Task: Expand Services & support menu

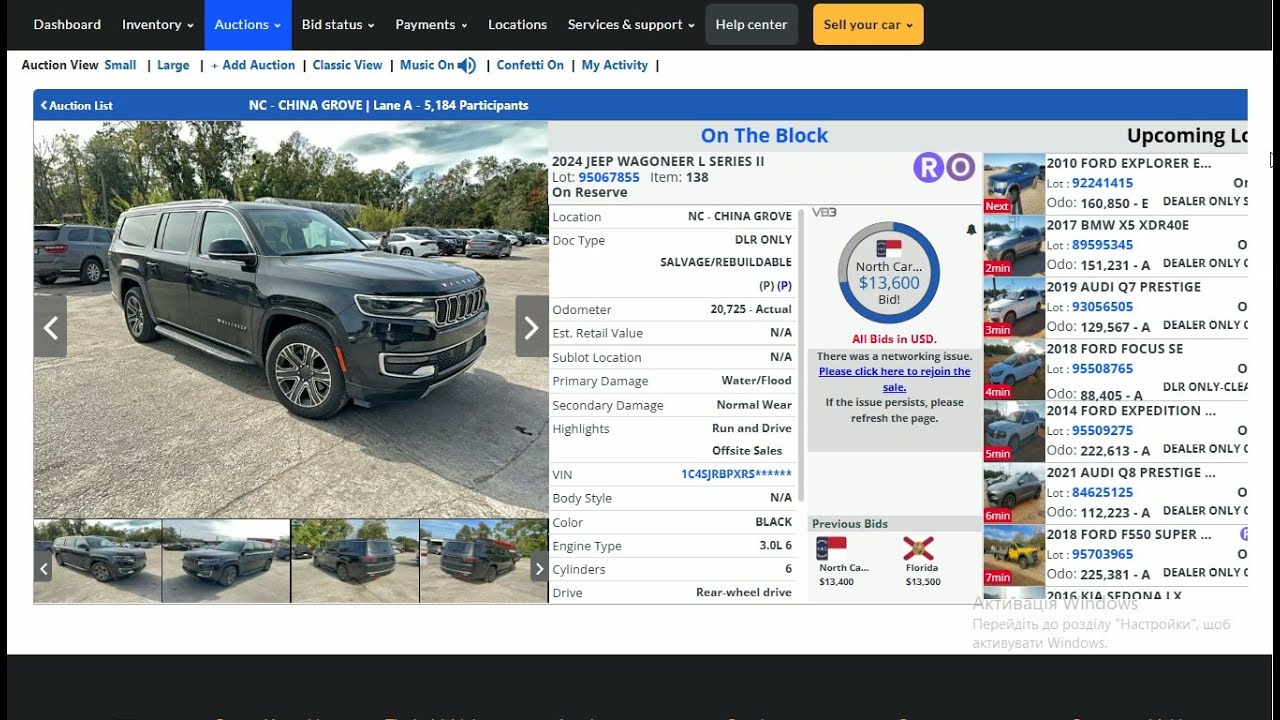Action: 630,24
